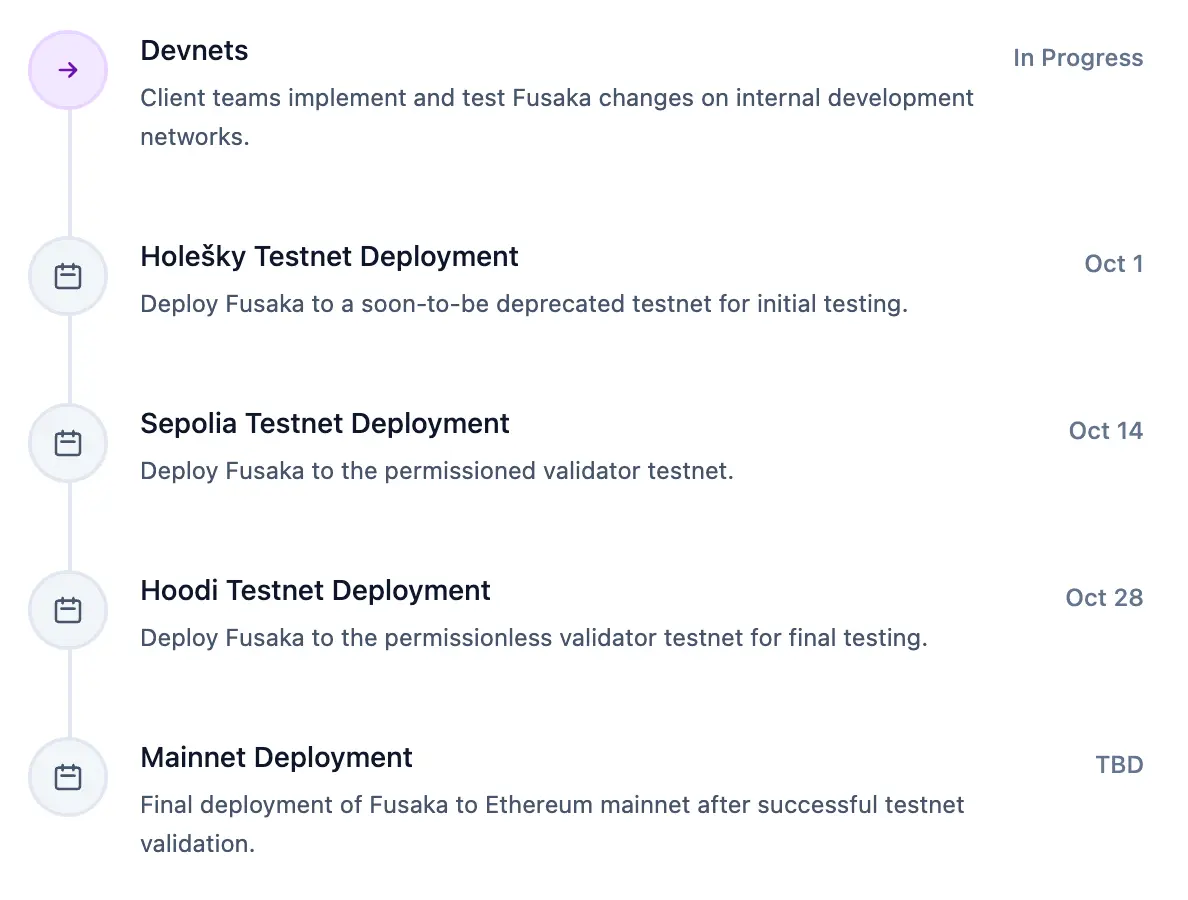The height and width of the screenshot is (900, 1188).
Task: Click the TBD date label
Action: click(1120, 764)
